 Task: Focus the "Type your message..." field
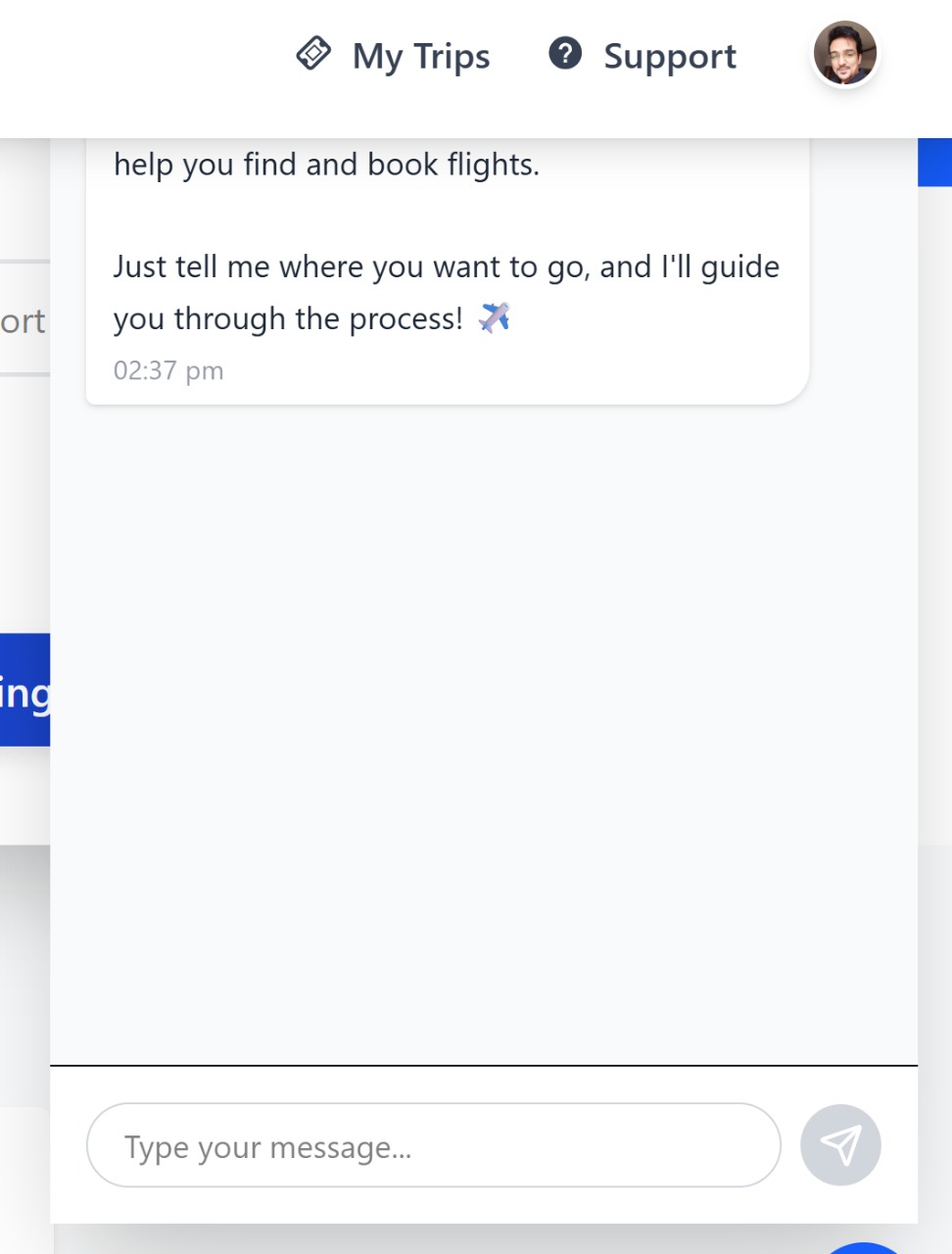(433, 1145)
